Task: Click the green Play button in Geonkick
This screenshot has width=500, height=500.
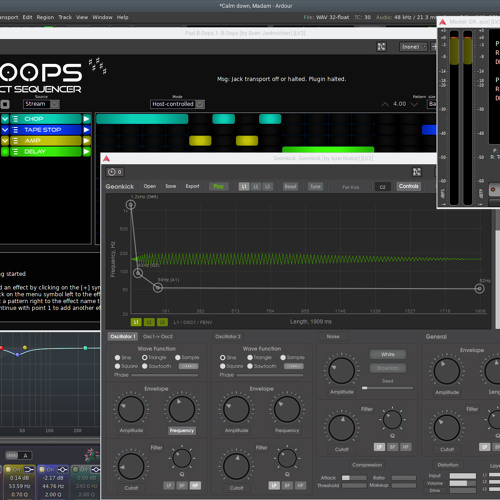Action: (219, 186)
